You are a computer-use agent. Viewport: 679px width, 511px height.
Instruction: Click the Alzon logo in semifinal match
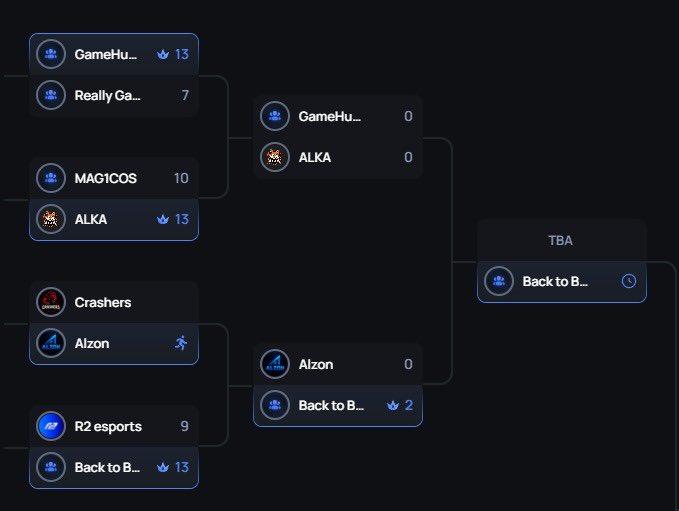[275, 364]
